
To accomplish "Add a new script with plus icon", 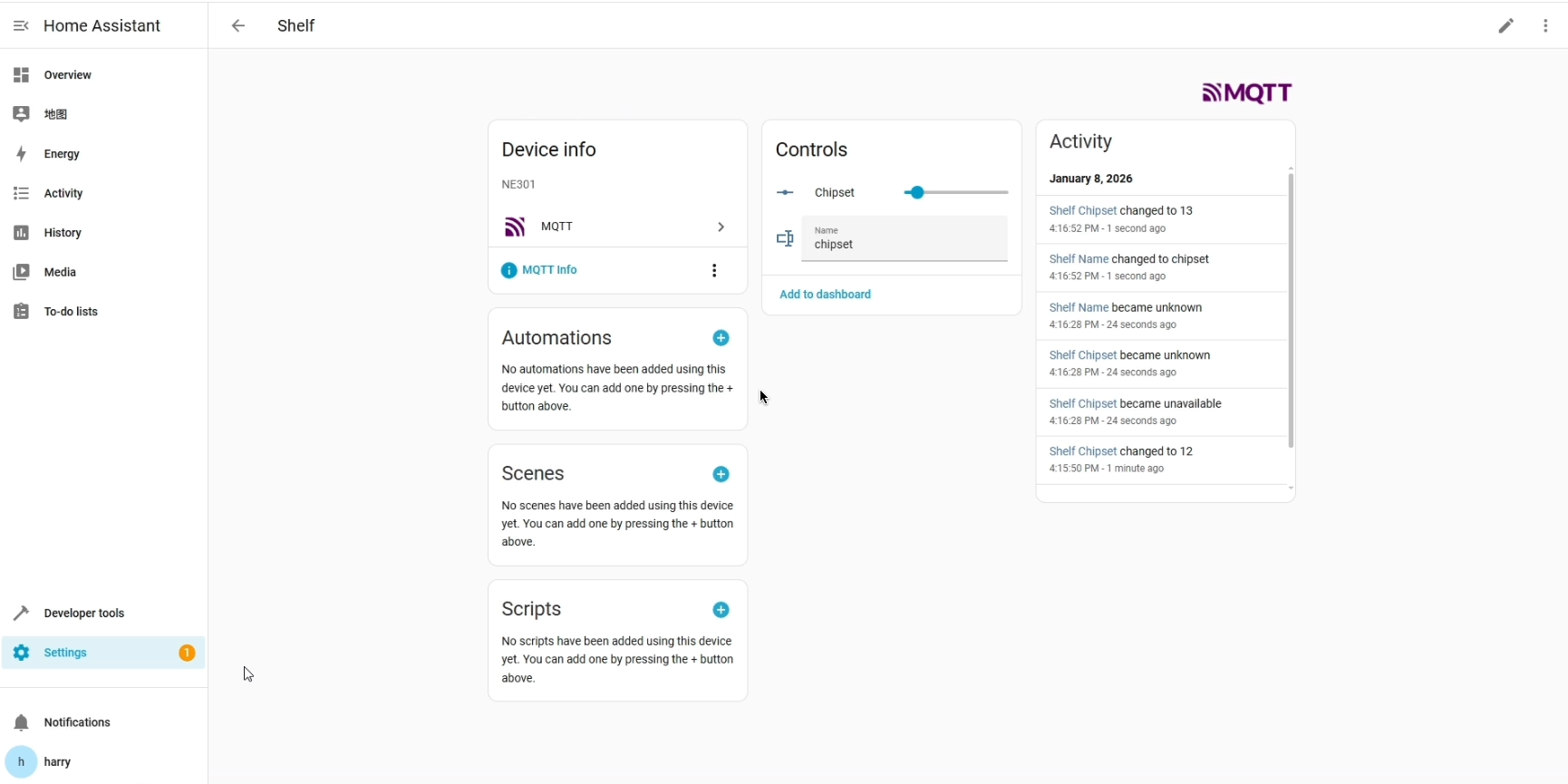I will (x=721, y=610).
